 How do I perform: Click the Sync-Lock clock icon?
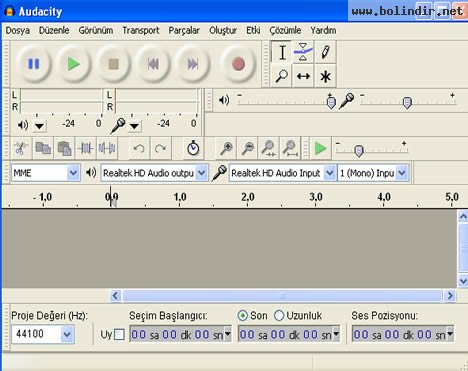pyautogui.click(x=193, y=148)
